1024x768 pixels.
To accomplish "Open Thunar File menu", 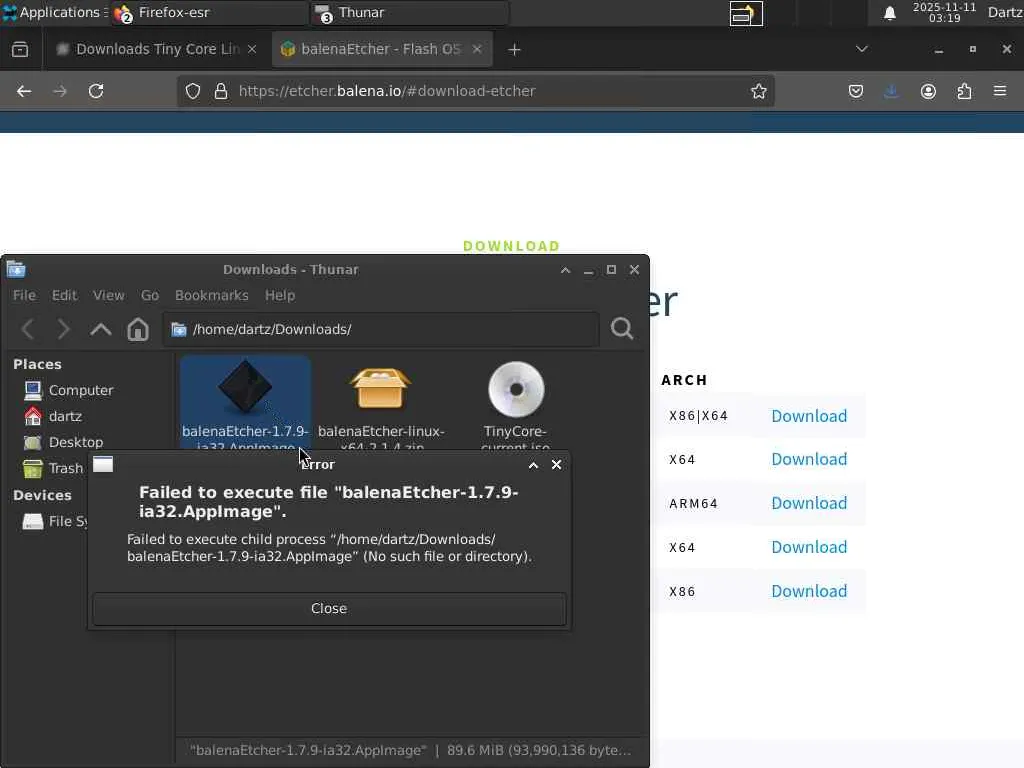I will coord(24,295).
